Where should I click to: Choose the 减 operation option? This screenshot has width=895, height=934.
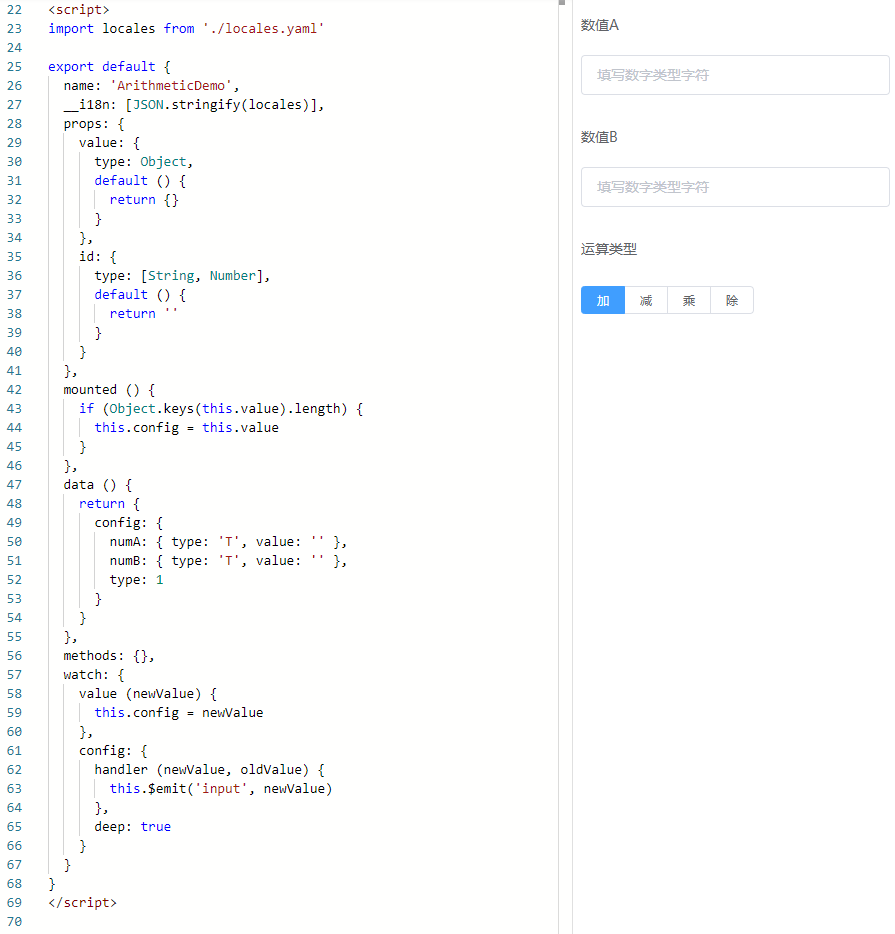point(646,300)
